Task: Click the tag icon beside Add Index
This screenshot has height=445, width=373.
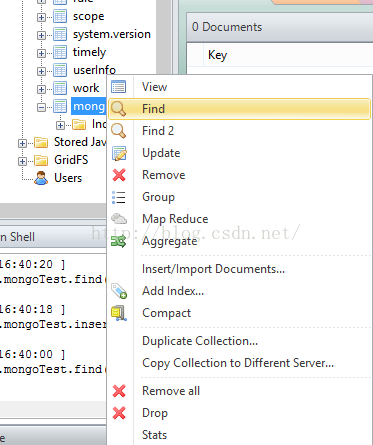Action: 119,291
